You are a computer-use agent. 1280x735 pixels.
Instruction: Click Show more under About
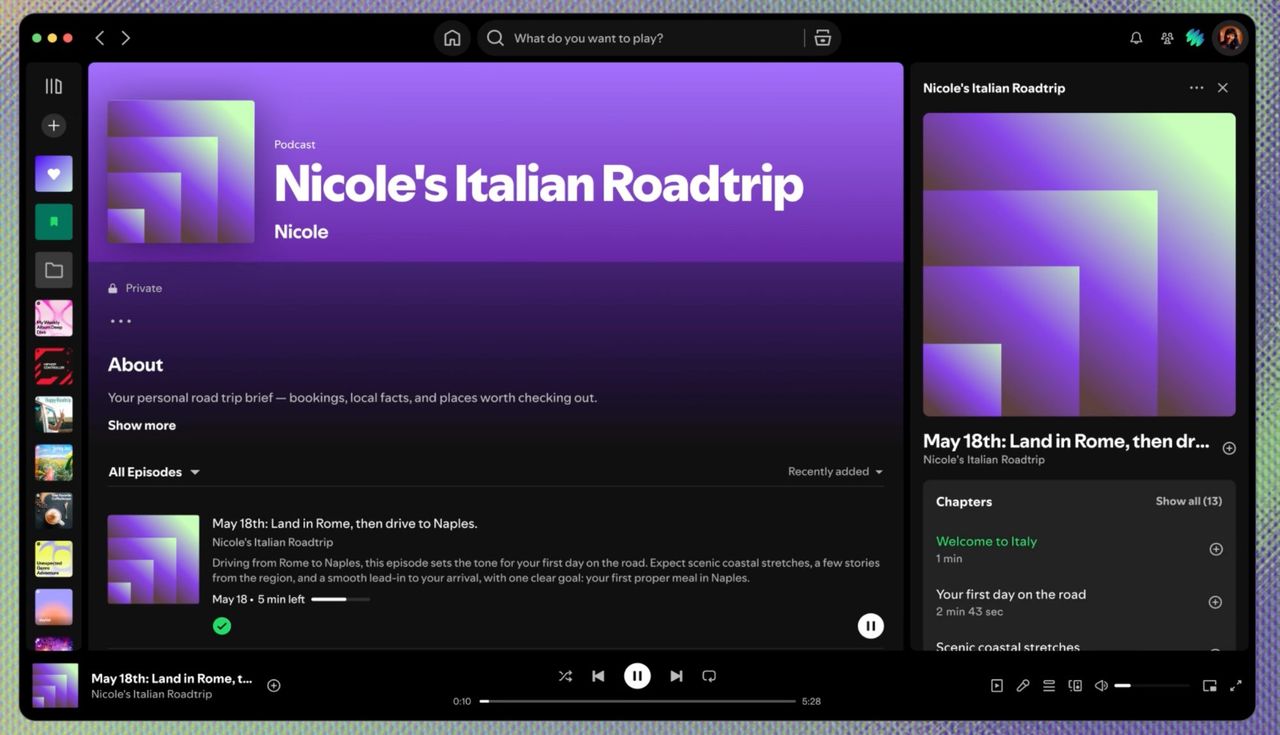point(142,425)
